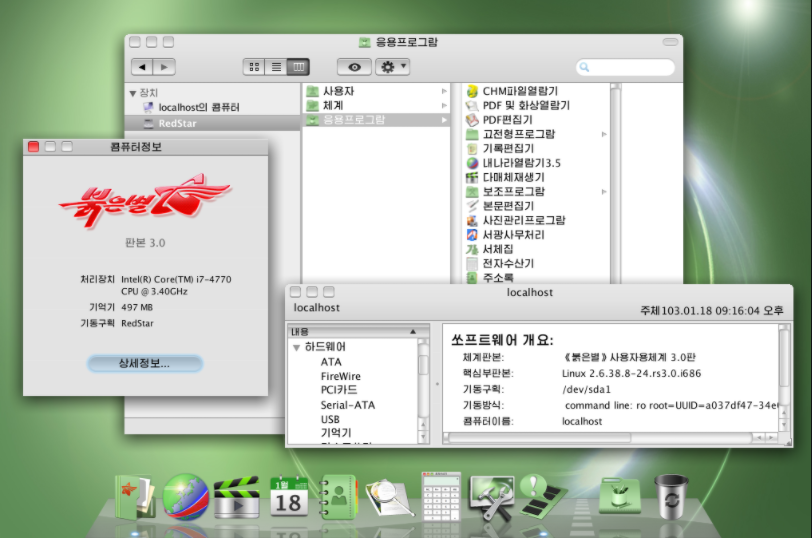Switch file manager to icon view
Viewport: 812px width, 538px height.
[x=254, y=67]
